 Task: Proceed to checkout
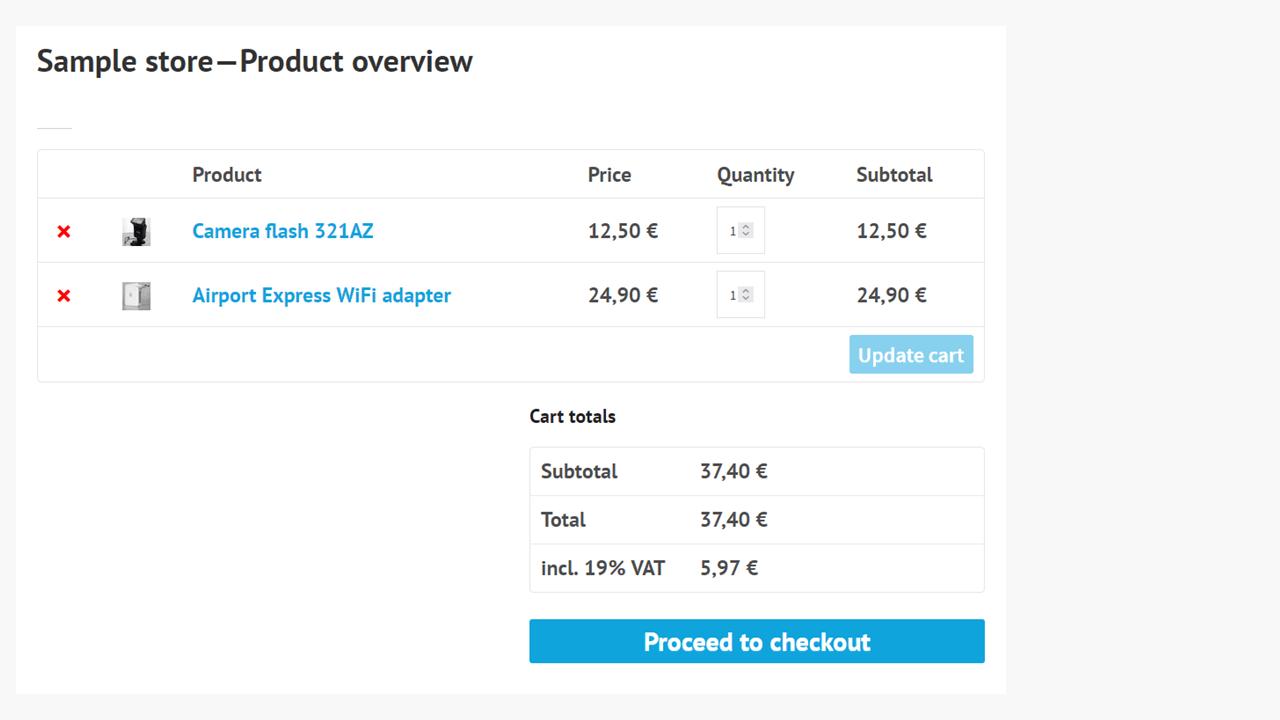(x=757, y=641)
